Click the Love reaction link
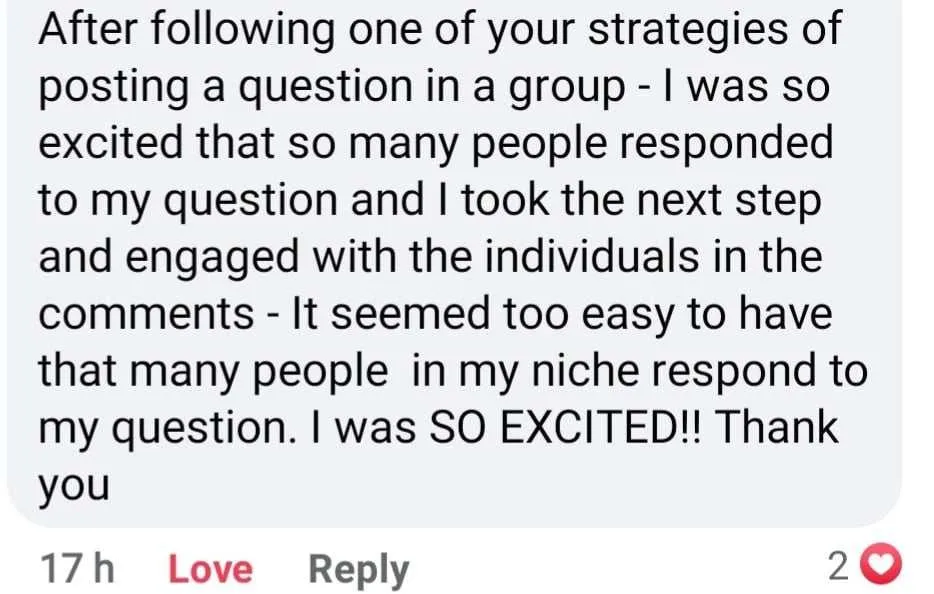 [x=211, y=569]
